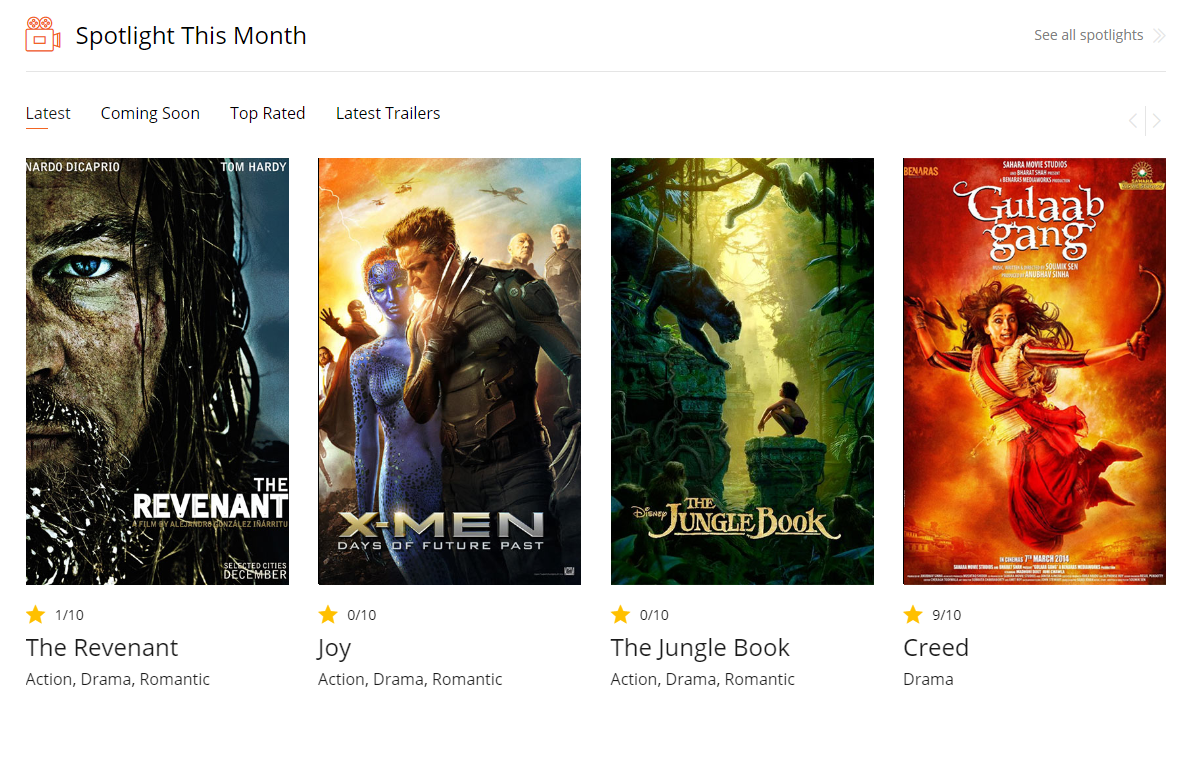Show the Latest Trailers tab
Screen dimensions: 1194x765
point(388,113)
